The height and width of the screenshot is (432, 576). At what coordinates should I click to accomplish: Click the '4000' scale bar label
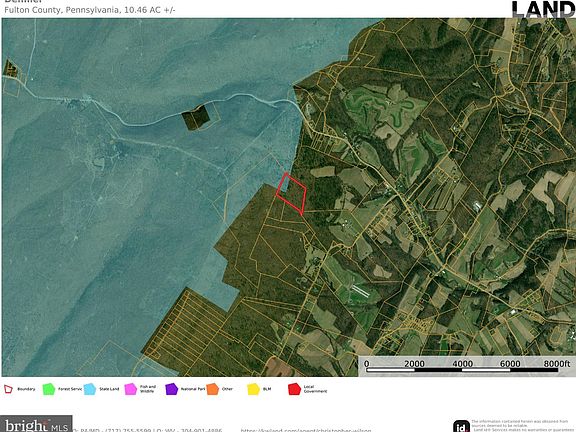[462, 364]
